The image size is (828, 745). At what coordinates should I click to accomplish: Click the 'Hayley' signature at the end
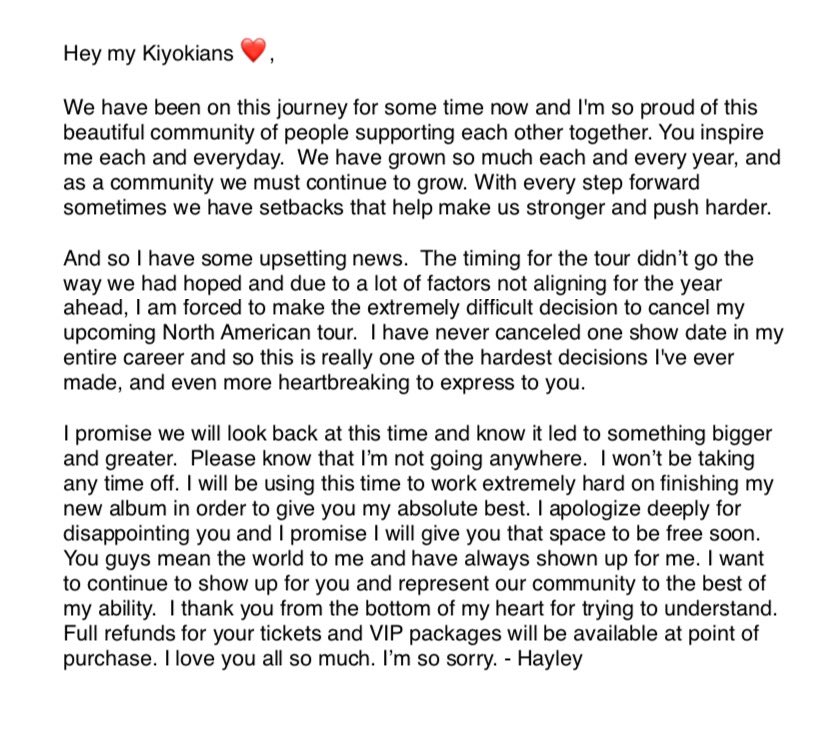point(550,659)
